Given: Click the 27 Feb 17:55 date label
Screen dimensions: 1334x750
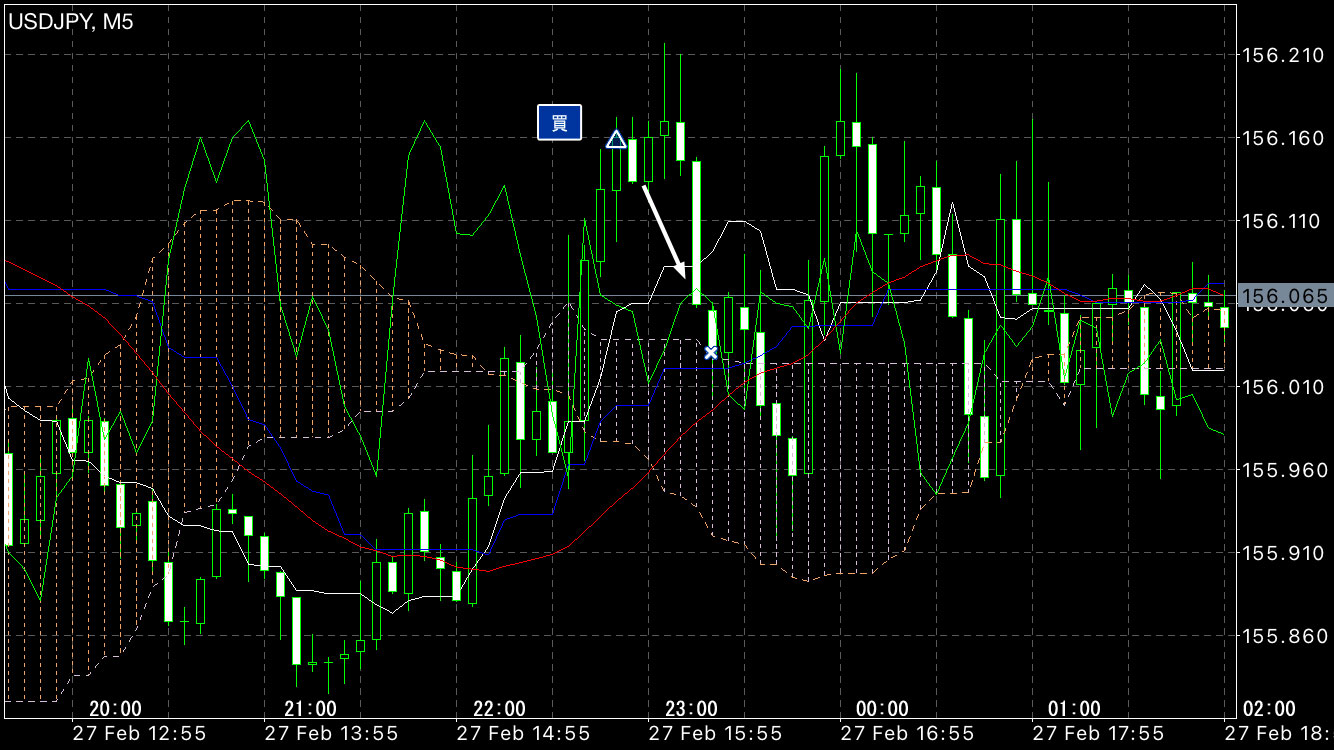Looking at the screenshot, I should (x=1098, y=734).
